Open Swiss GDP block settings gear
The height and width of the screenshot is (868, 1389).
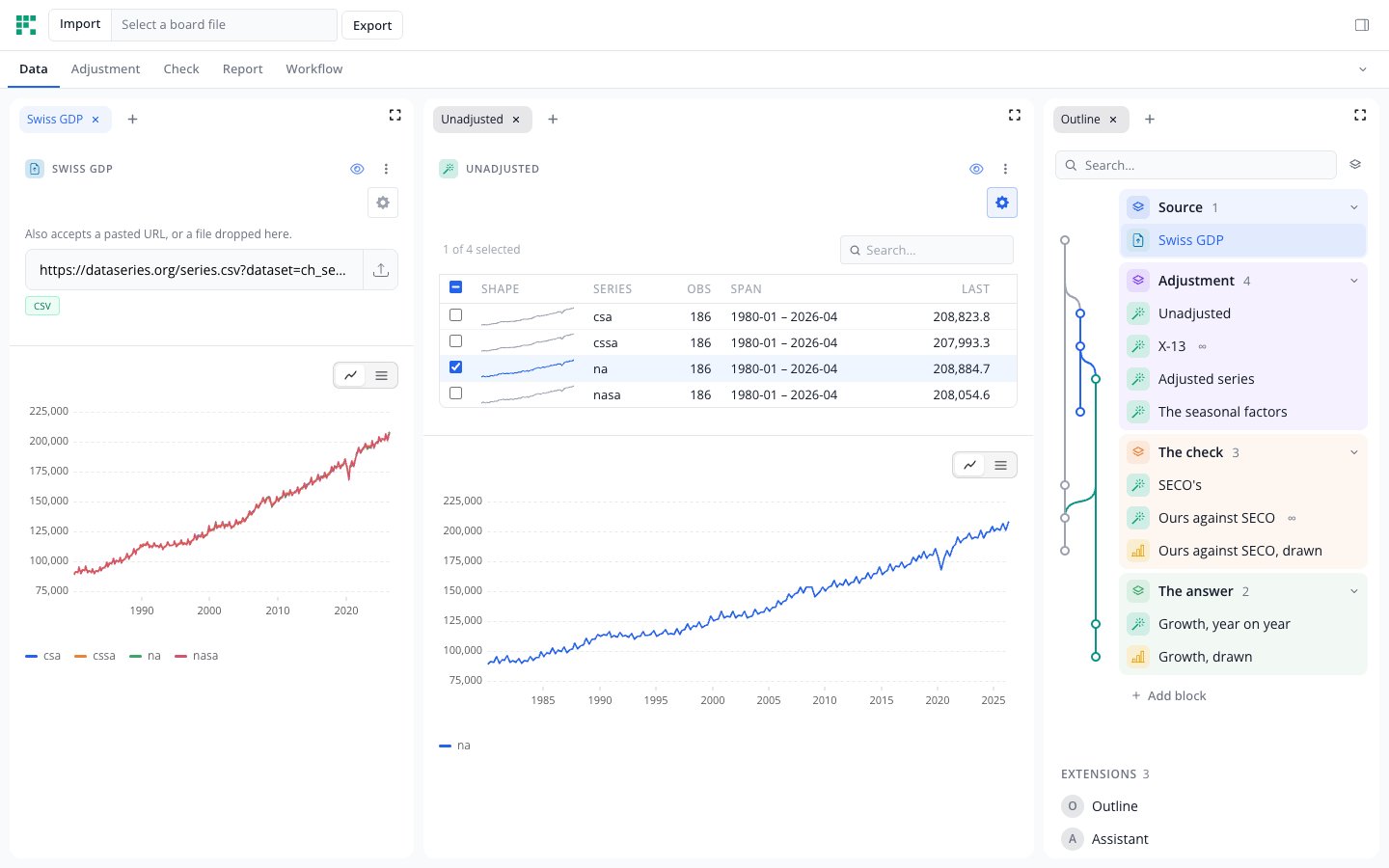click(383, 203)
